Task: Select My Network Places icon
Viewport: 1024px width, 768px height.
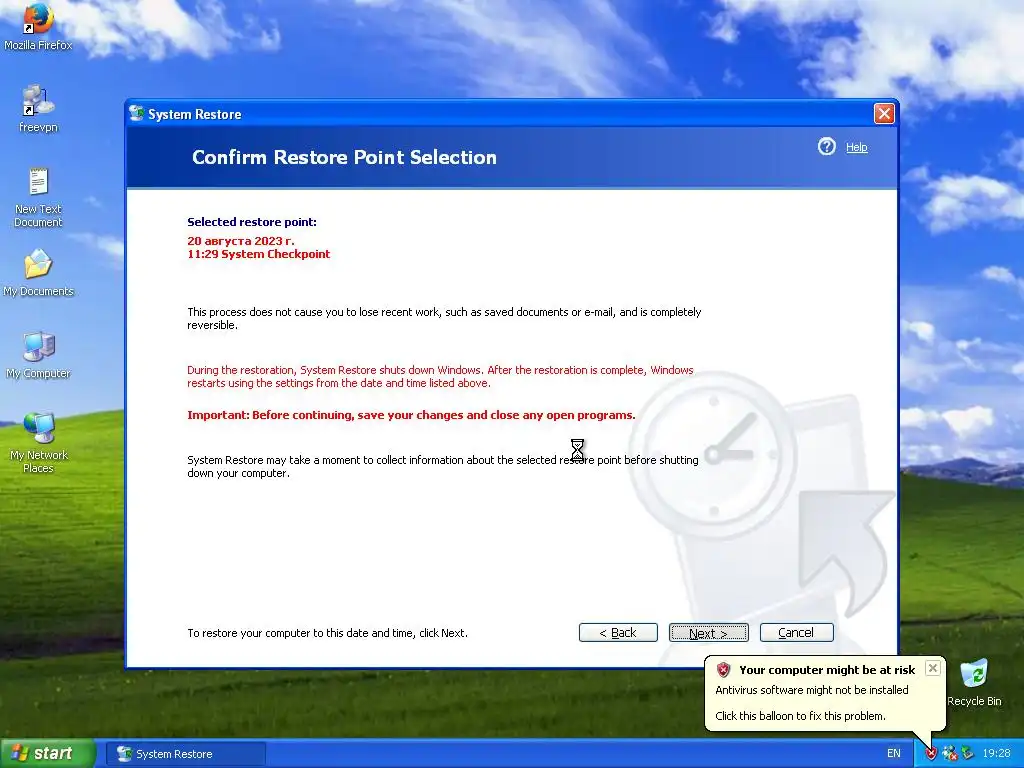Action: click(38, 443)
